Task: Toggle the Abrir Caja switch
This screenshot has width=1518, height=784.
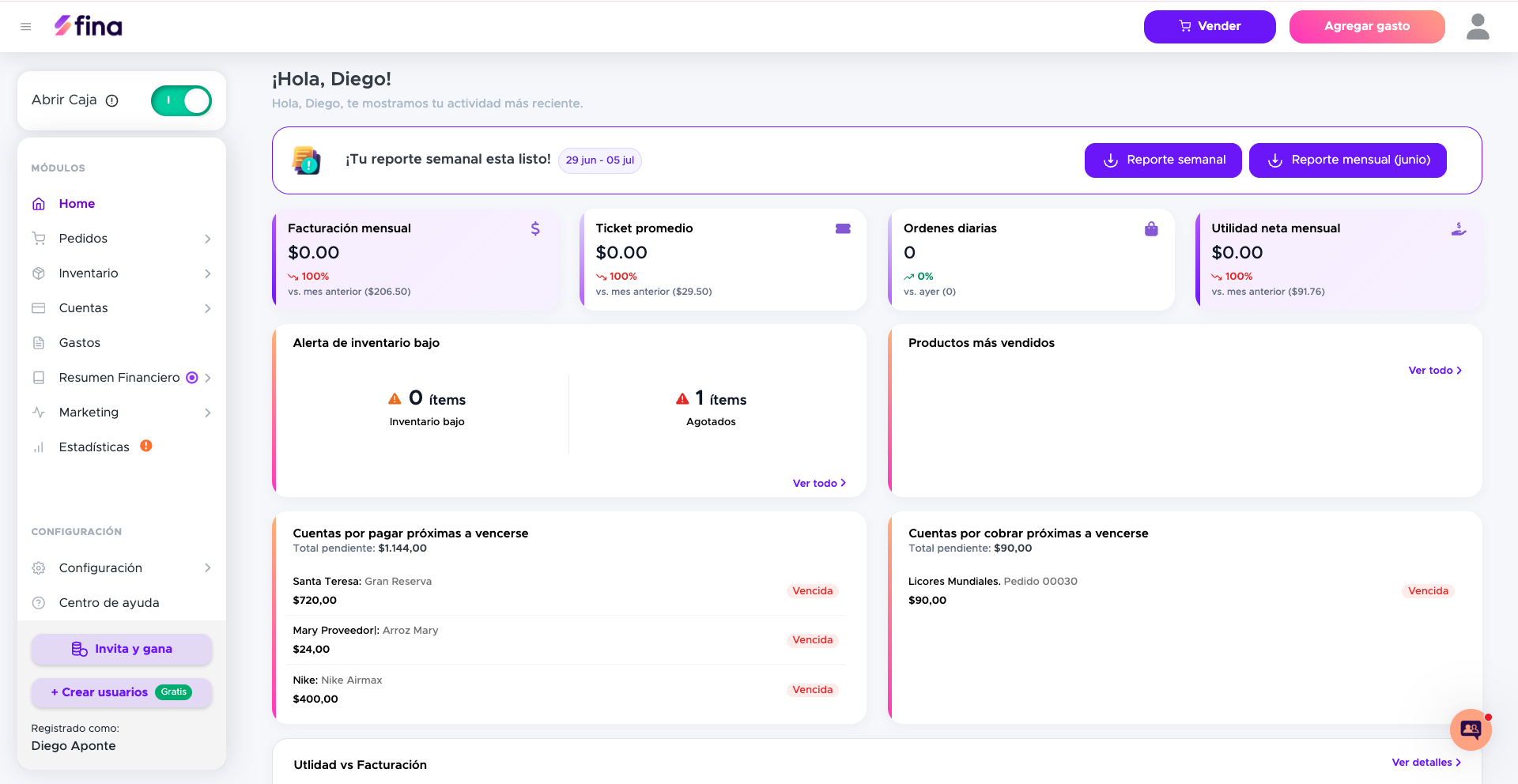Action: 181,100
